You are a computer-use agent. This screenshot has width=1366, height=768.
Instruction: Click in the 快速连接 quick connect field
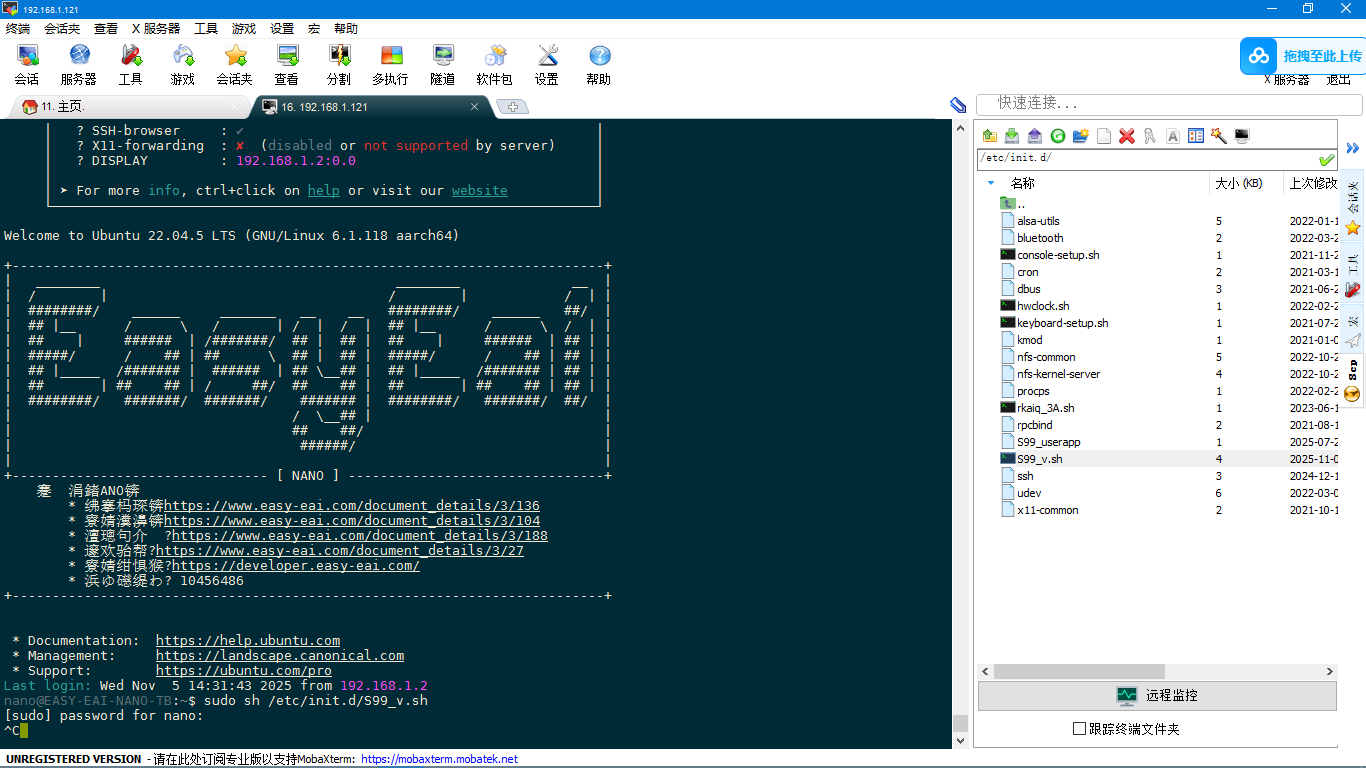[1170, 104]
